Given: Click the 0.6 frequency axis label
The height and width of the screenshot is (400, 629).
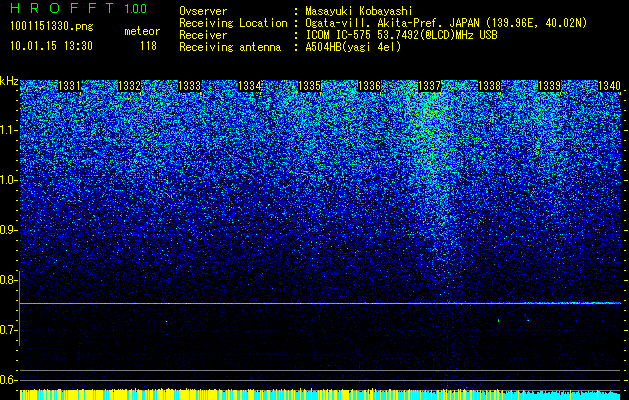Looking at the screenshot, I should coord(8,380).
